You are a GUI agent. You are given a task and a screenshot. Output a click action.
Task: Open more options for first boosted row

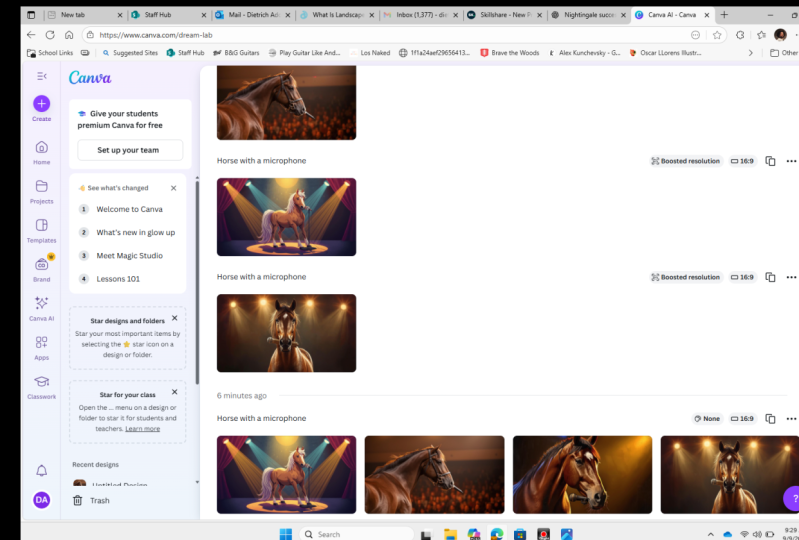(x=791, y=161)
